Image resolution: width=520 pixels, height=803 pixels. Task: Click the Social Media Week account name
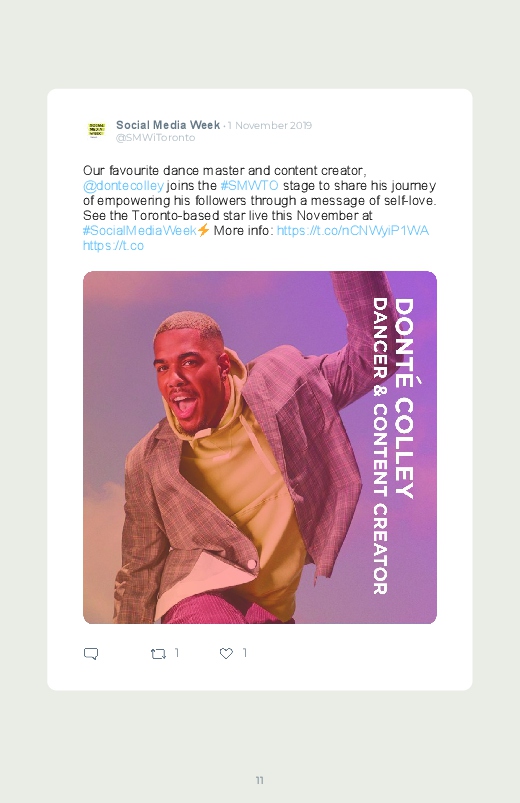click(168, 125)
